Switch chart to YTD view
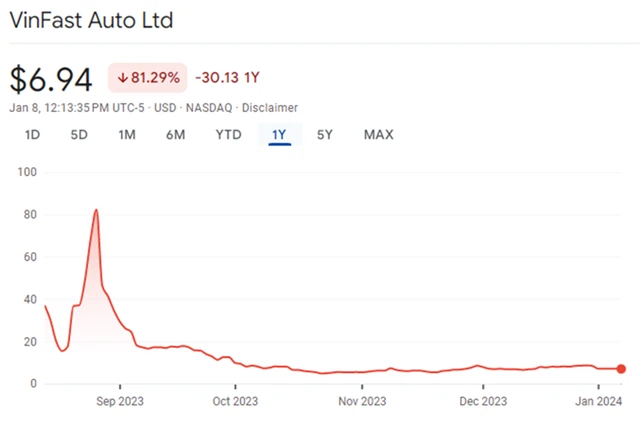 [x=228, y=135]
